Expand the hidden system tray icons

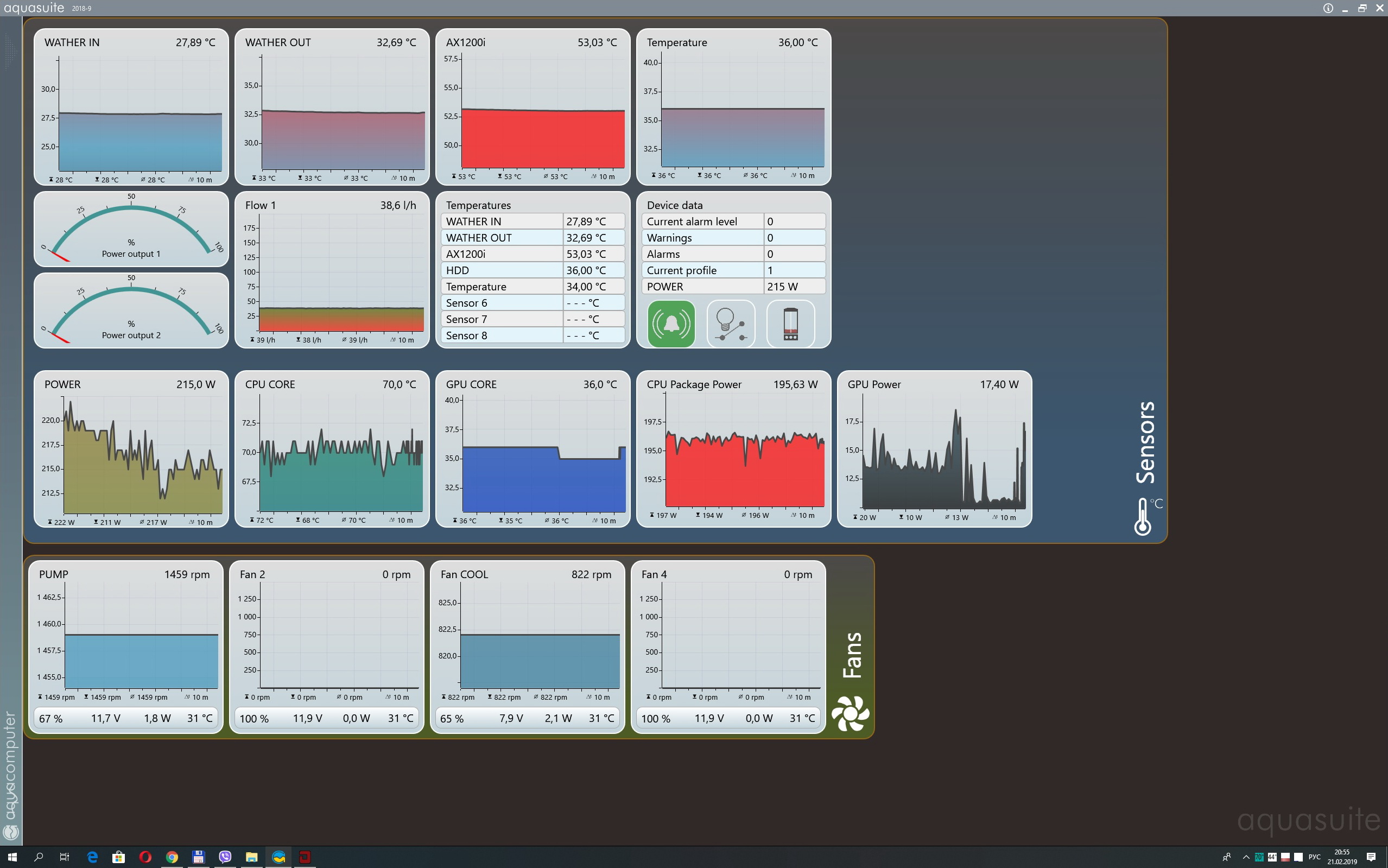[x=1246, y=857]
